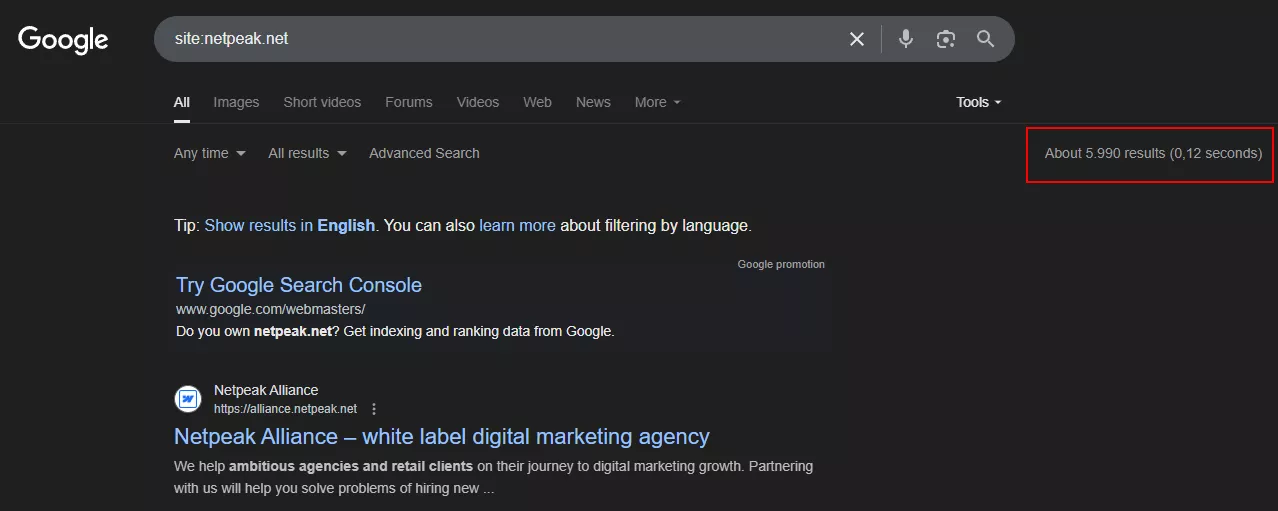Expand the More tabs dropdown
This screenshot has width=1278, height=511.
(657, 102)
